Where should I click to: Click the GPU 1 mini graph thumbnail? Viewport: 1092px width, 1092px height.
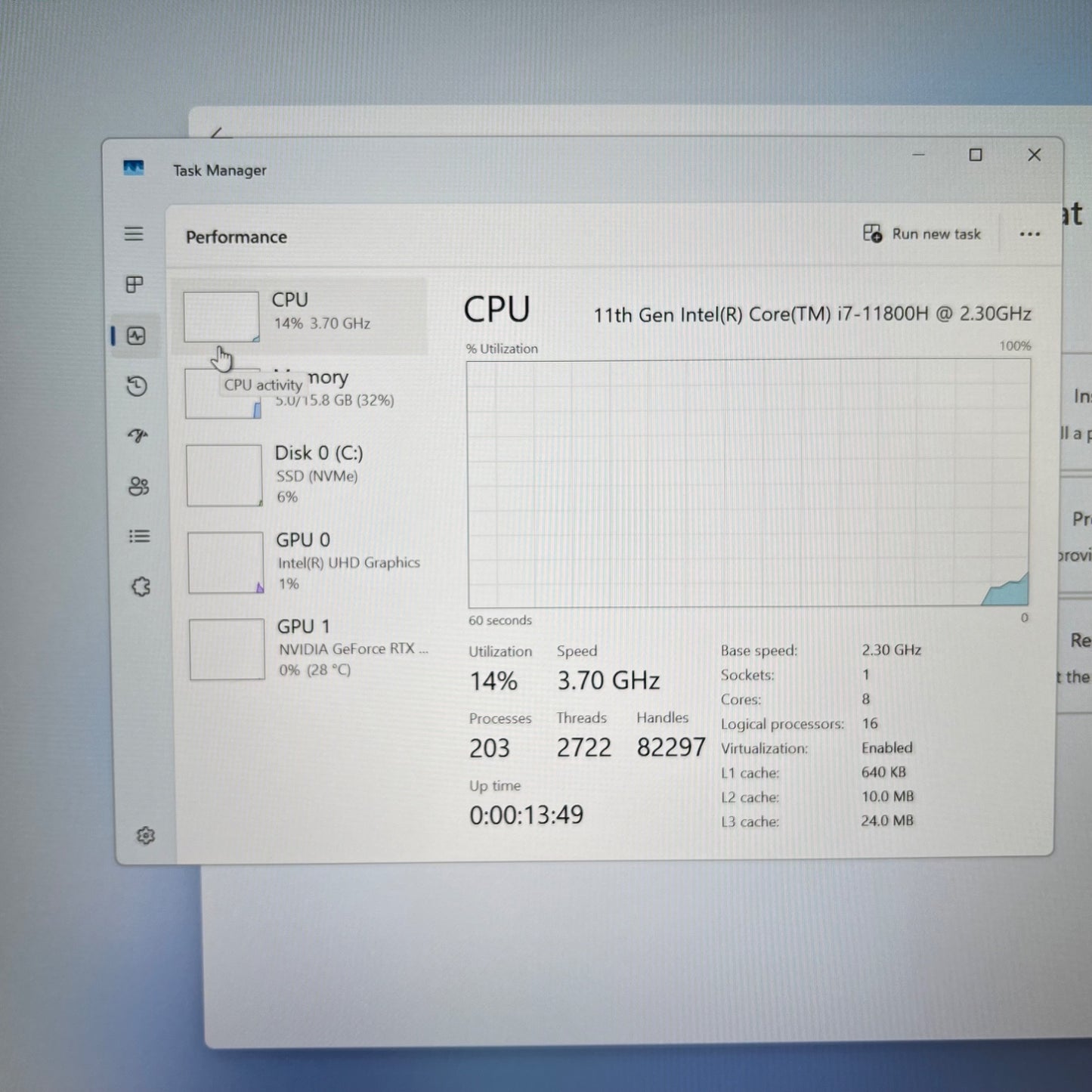tap(227, 649)
